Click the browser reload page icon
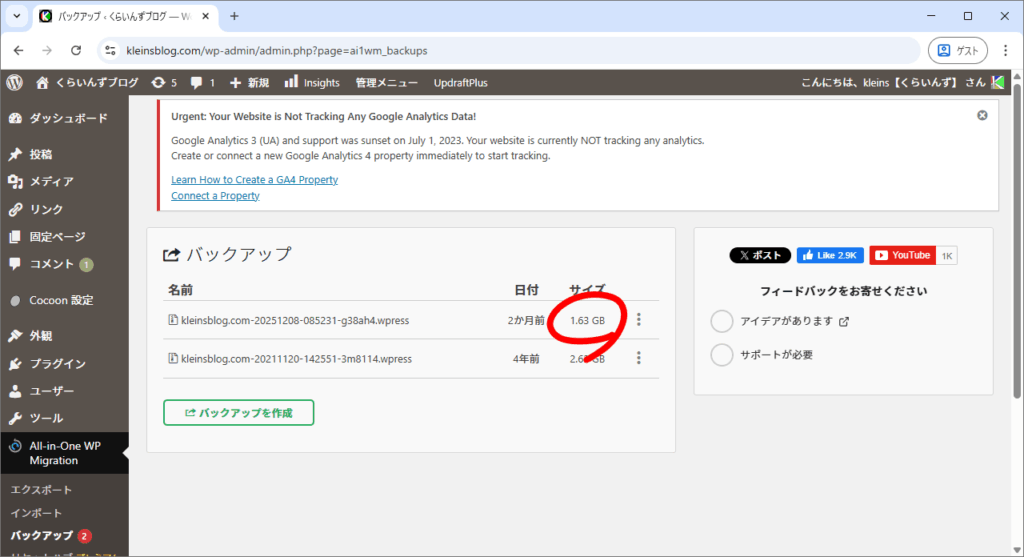 pos(76,50)
